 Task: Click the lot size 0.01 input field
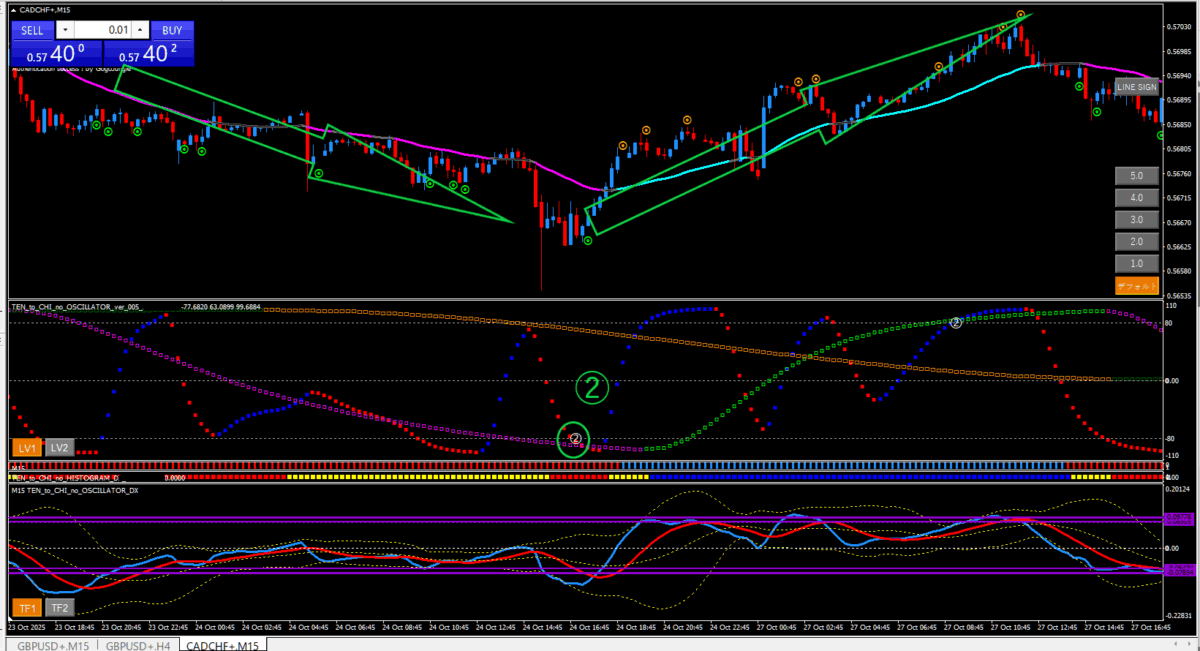104,31
